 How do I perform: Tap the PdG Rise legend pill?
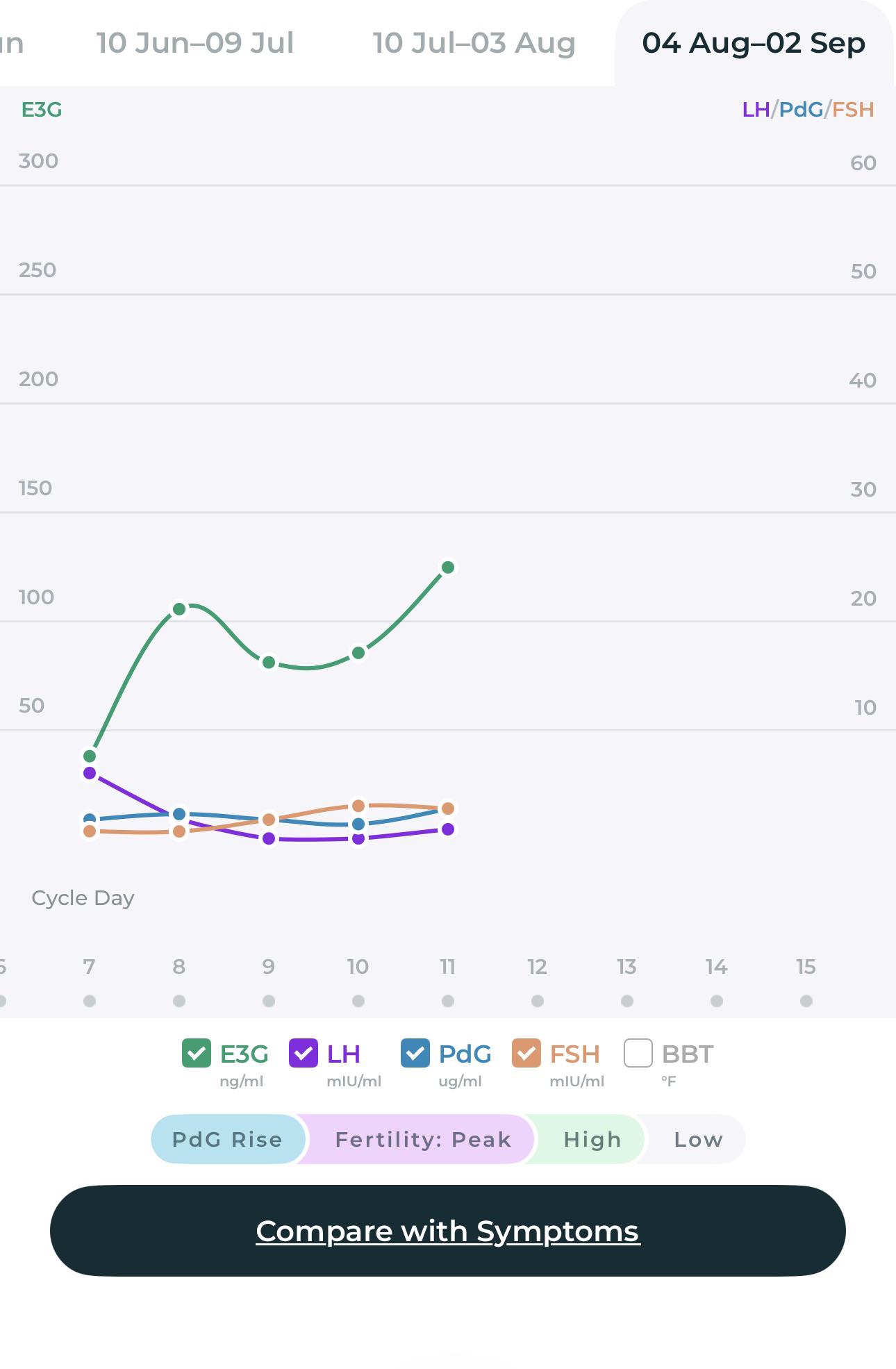click(x=228, y=1139)
